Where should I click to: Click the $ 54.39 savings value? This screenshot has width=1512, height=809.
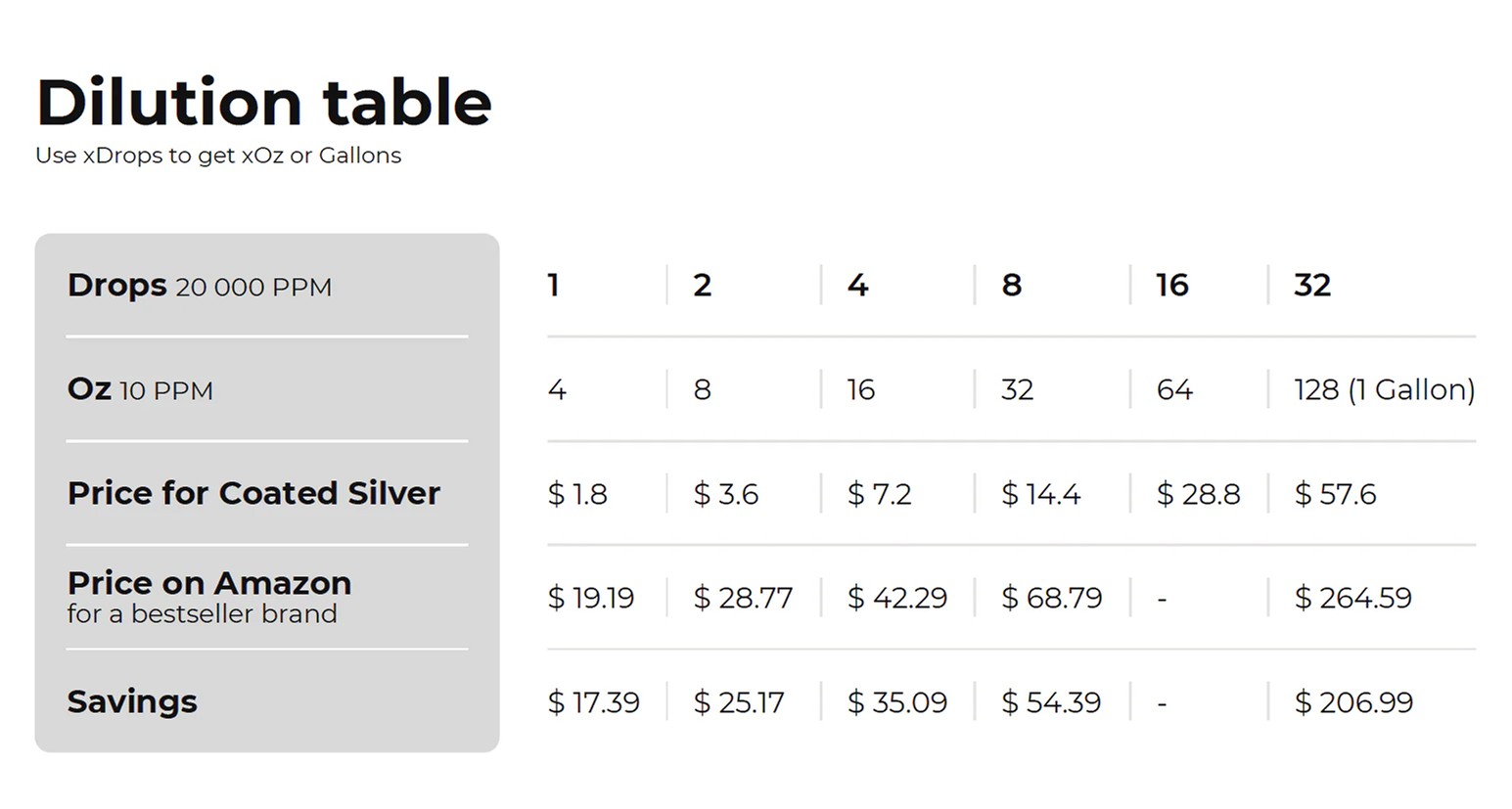(1051, 702)
